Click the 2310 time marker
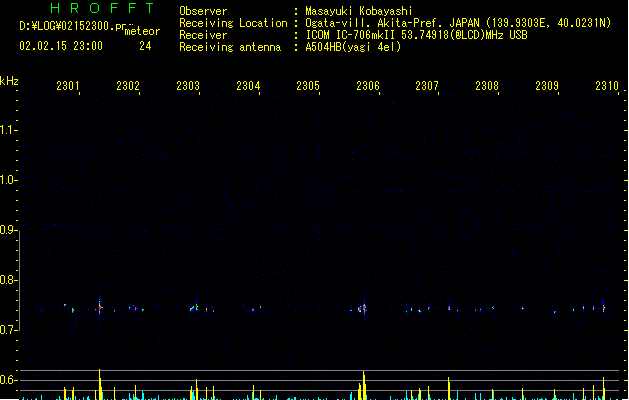 (607, 85)
